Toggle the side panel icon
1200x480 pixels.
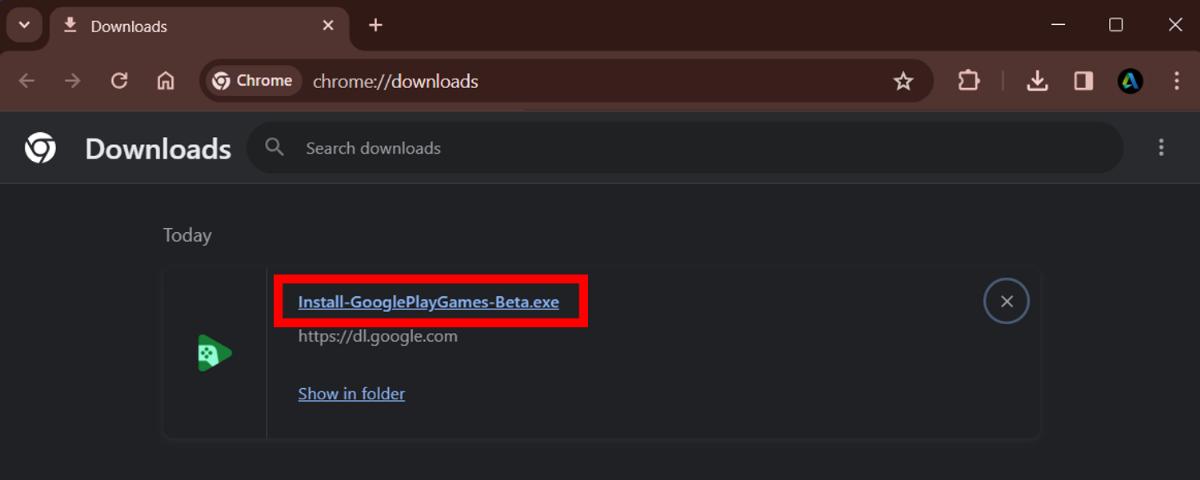tap(1084, 81)
